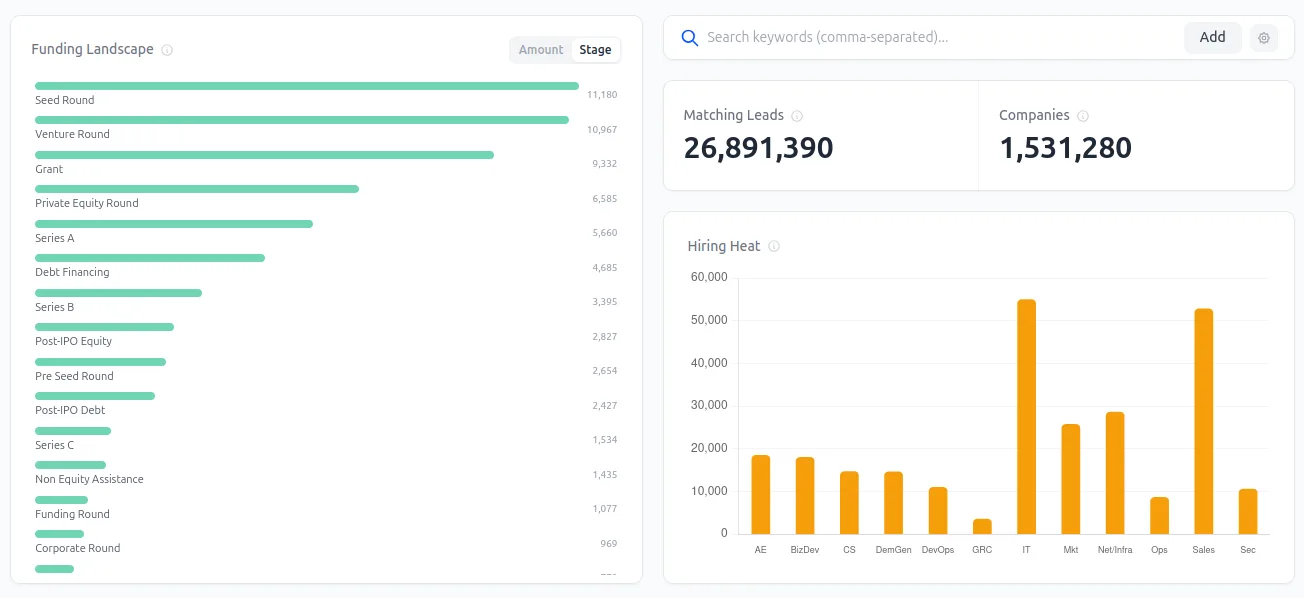The width and height of the screenshot is (1304, 598).
Task: Click the 9,332 Grant count
Action: pos(604,164)
